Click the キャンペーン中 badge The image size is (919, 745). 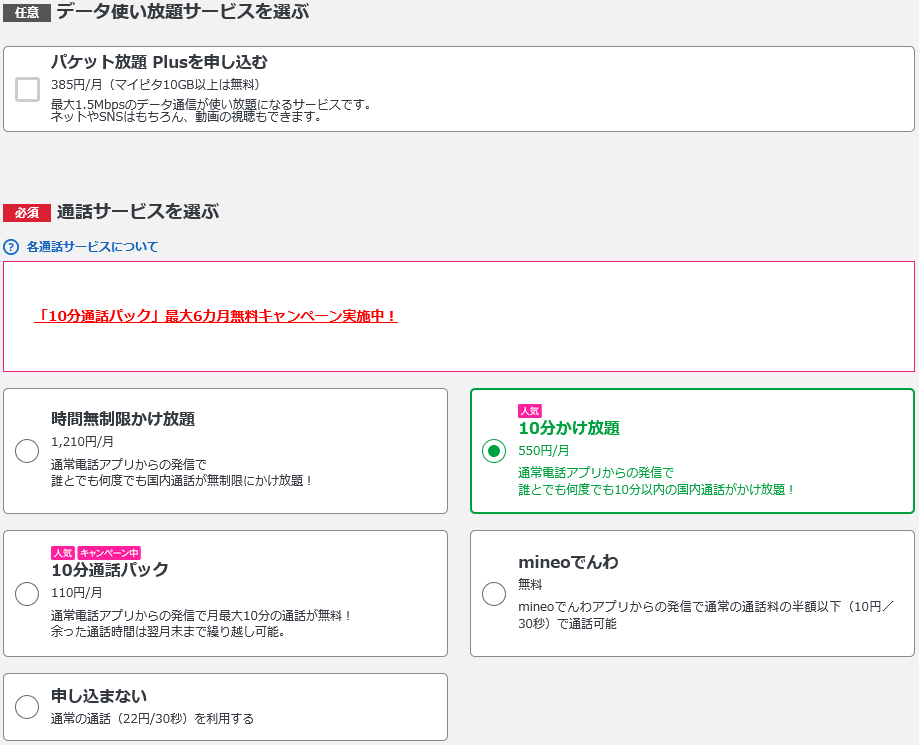[x=110, y=552]
